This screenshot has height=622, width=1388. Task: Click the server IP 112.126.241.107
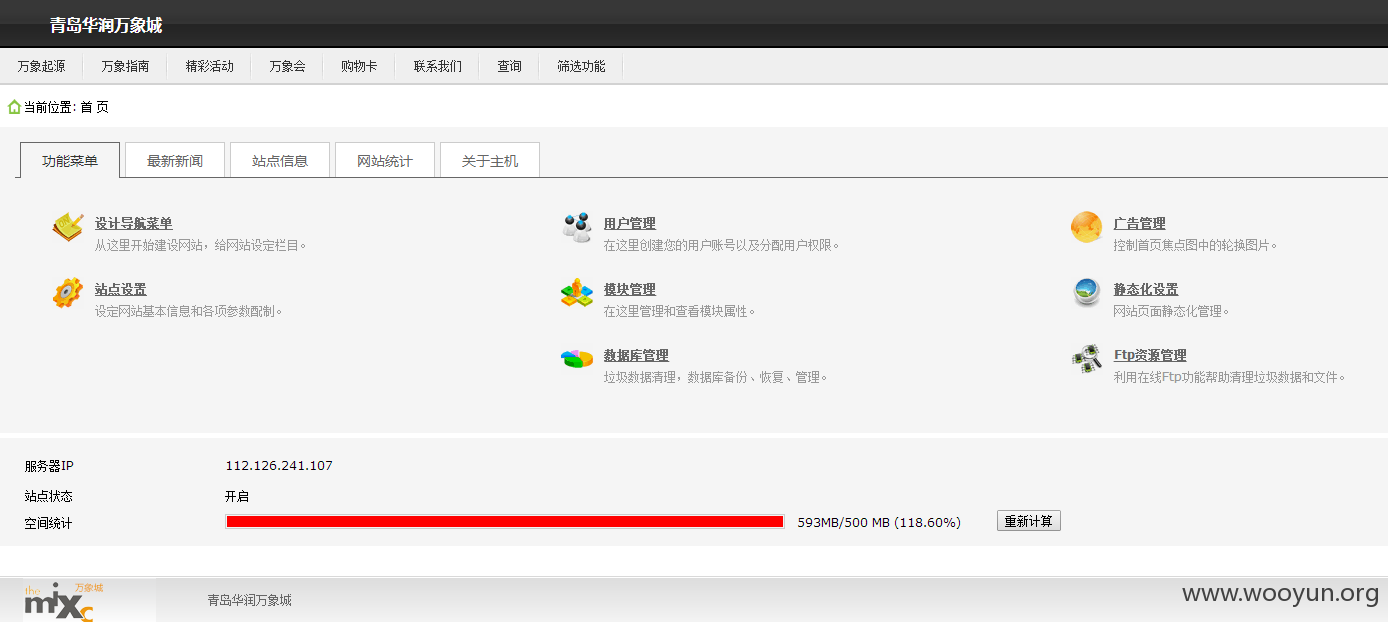(x=279, y=466)
